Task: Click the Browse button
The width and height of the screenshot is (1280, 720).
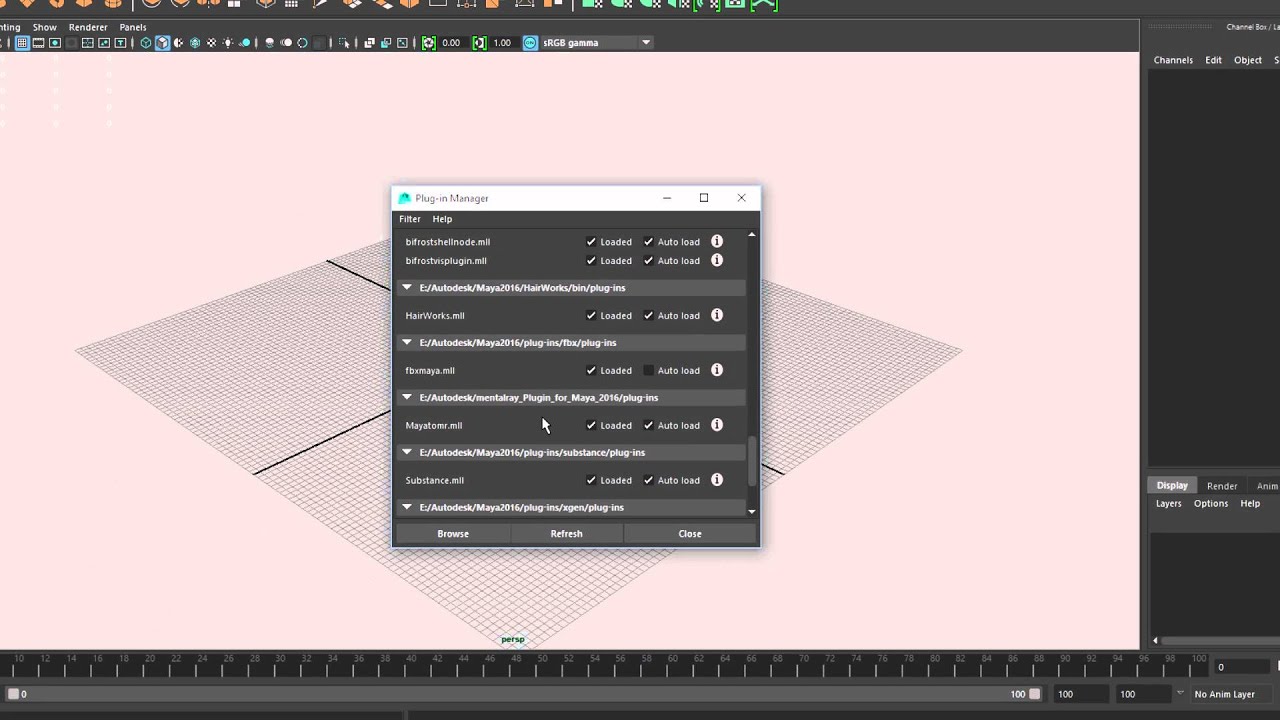Action: tap(453, 533)
